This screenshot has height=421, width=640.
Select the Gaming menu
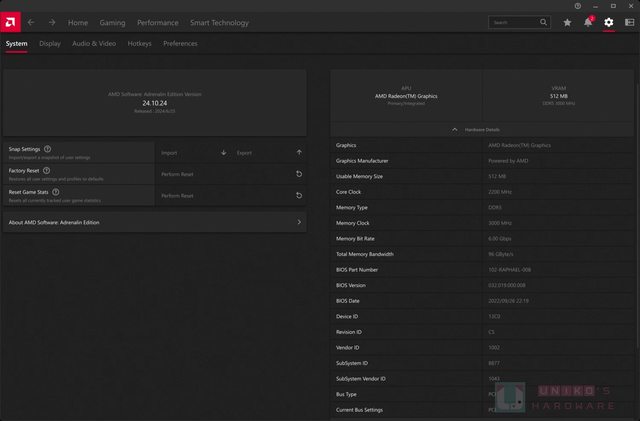tap(112, 22)
